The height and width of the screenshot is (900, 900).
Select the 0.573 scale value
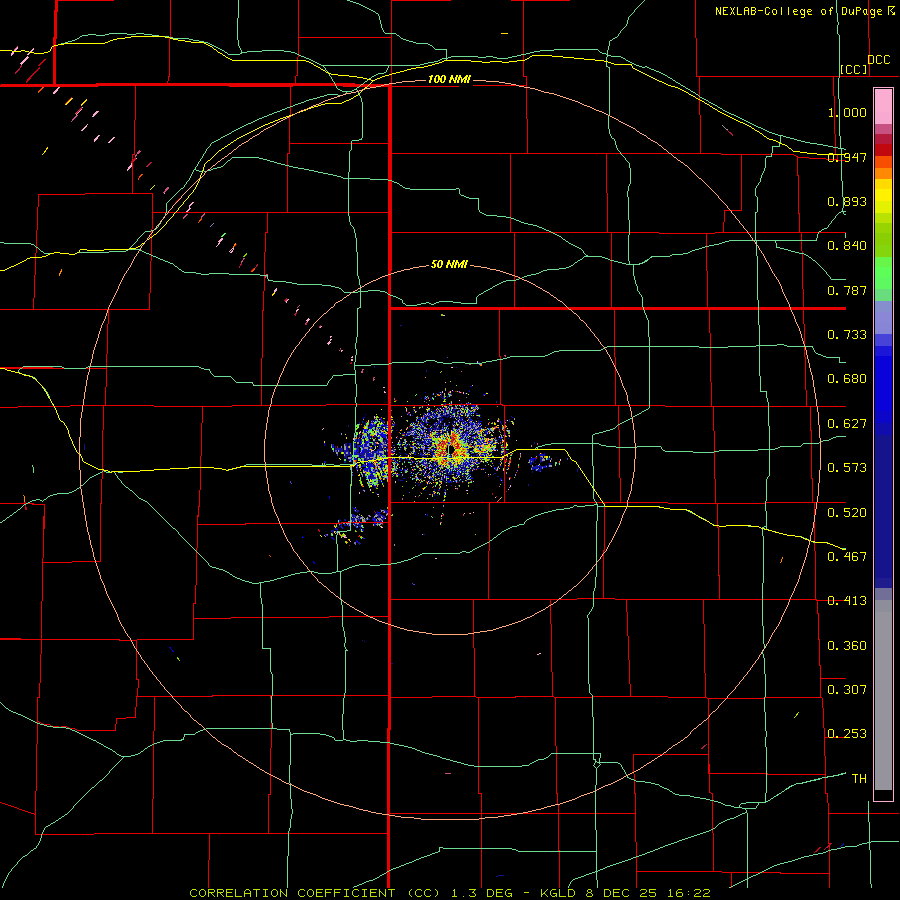847,468
